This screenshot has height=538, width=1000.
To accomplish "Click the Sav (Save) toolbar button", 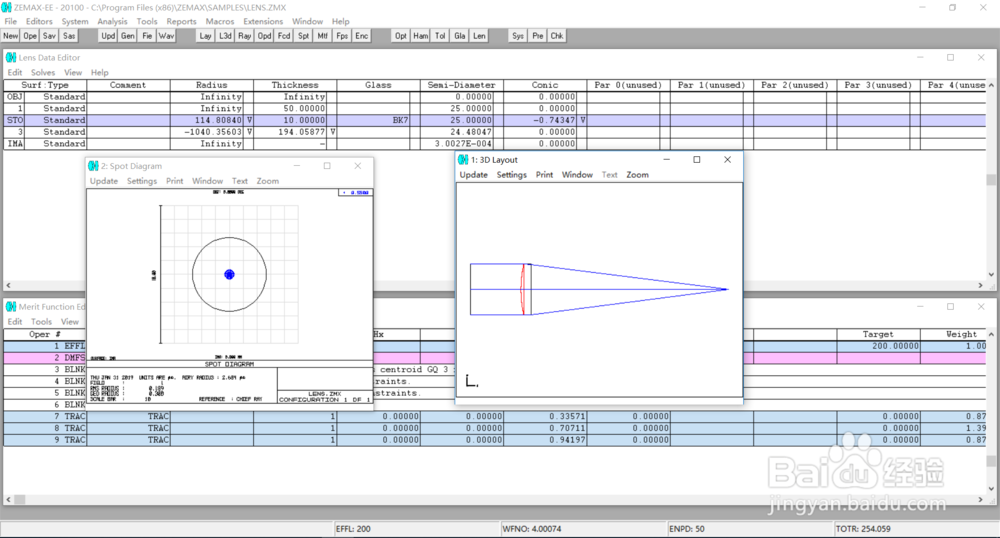I will tap(49, 36).
